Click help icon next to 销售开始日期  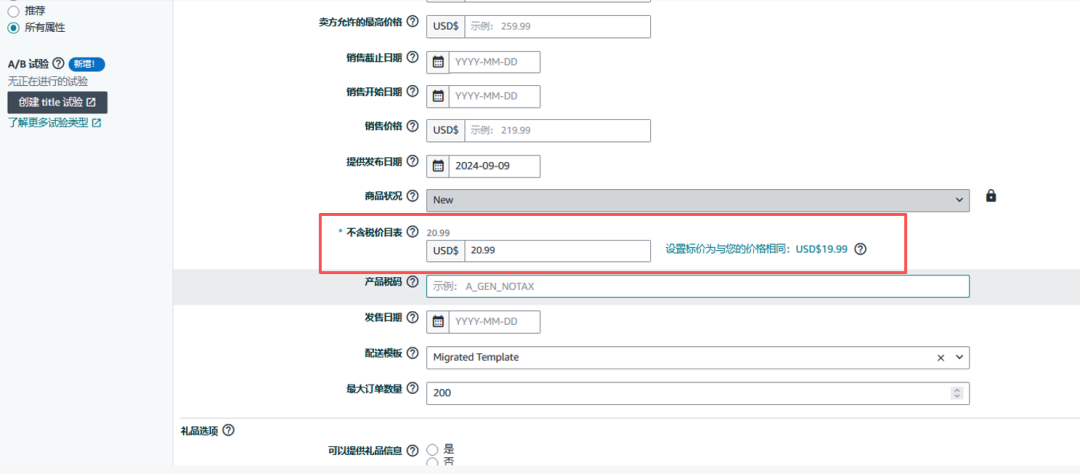click(x=413, y=91)
